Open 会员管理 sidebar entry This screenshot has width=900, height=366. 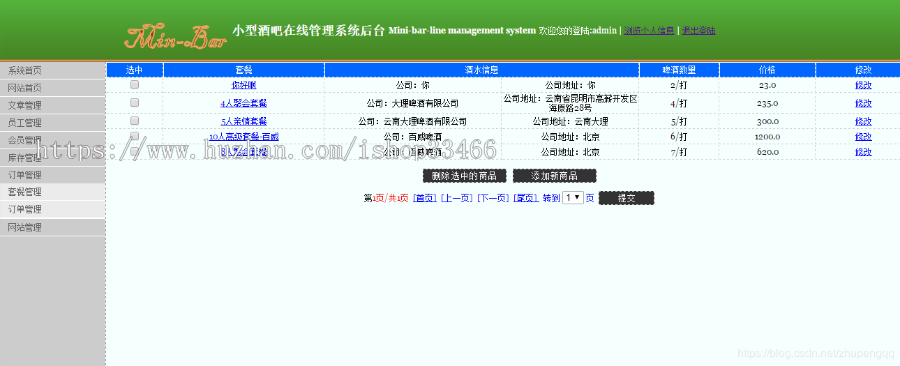pyautogui.click(x=53, y=140)
